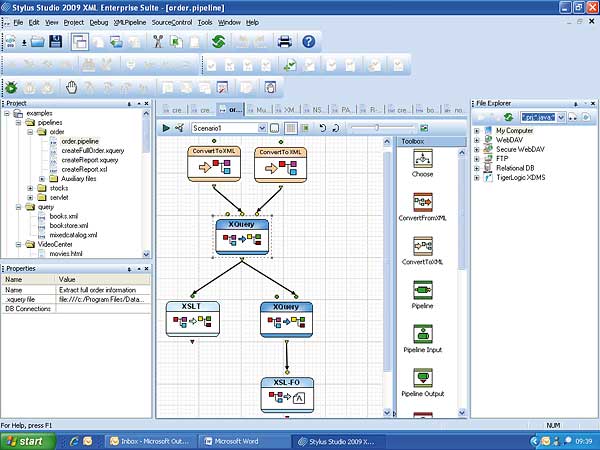Viewport: 600px width, 450px height.
Task: Click the green Refresh arrows icon
Action: click(218, 41)
